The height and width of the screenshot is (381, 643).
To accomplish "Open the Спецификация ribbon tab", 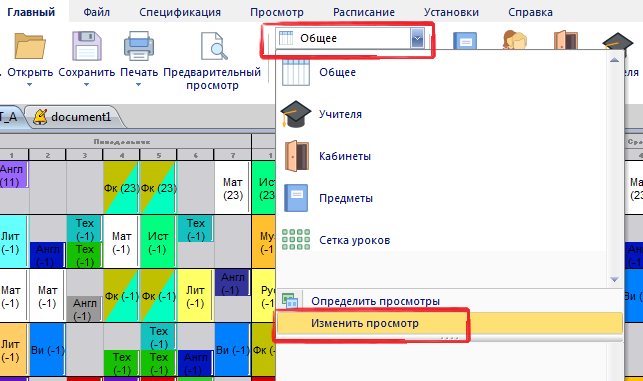I will (x=180, y=12).
